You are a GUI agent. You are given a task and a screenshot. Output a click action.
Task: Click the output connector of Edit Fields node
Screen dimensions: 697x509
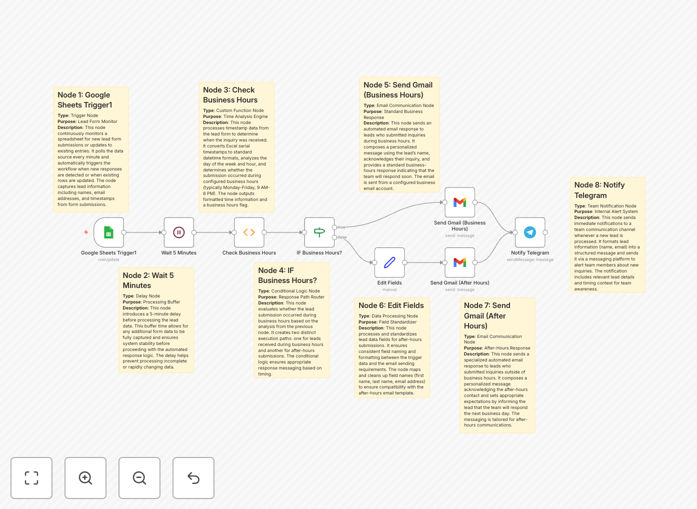click(x=405, y=262)
